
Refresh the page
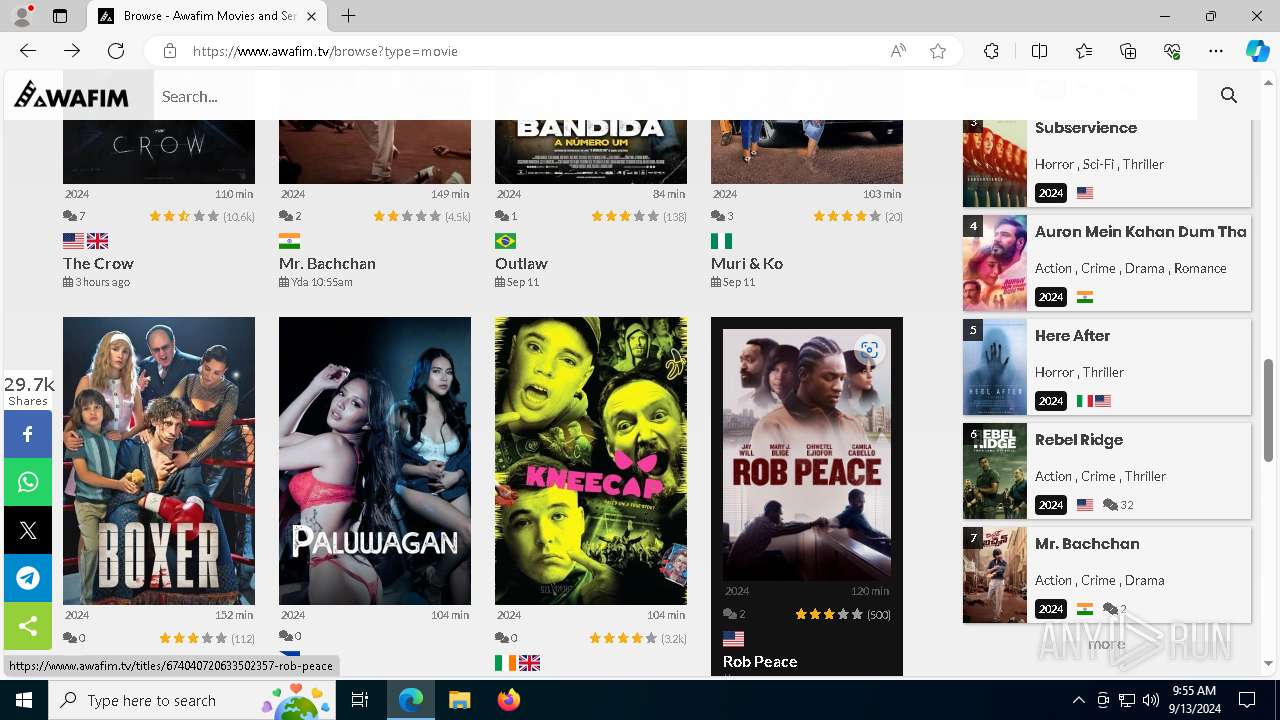click(x=116, y=51)
